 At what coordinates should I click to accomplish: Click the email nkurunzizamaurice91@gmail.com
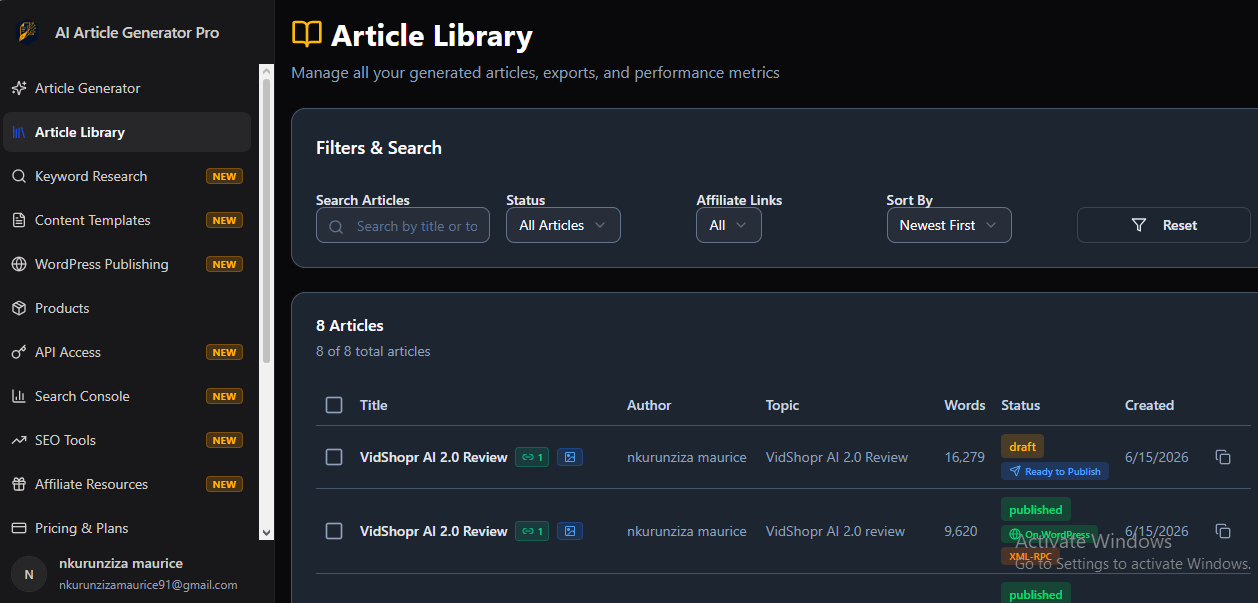148,585
